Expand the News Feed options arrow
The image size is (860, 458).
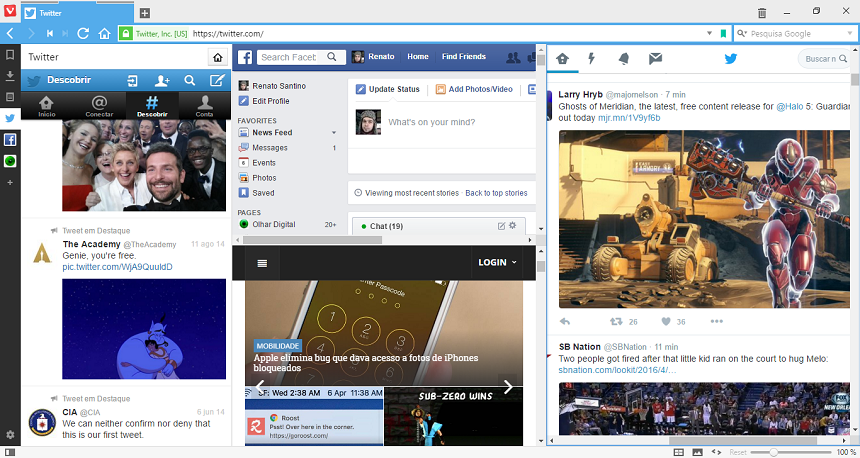(333, 133)
